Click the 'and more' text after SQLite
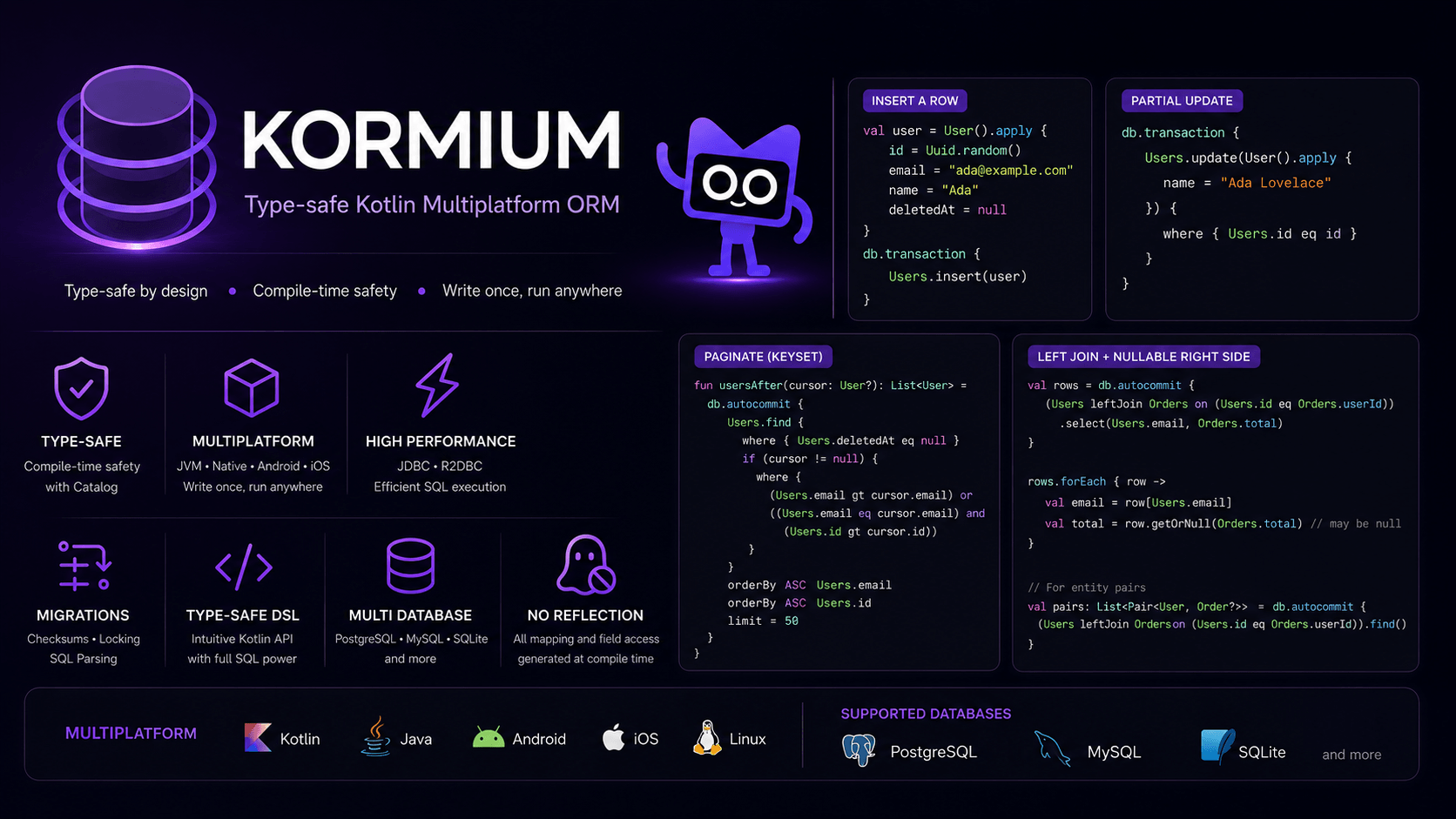The height and width of the screenshot is (819, 1456). 1352,755
